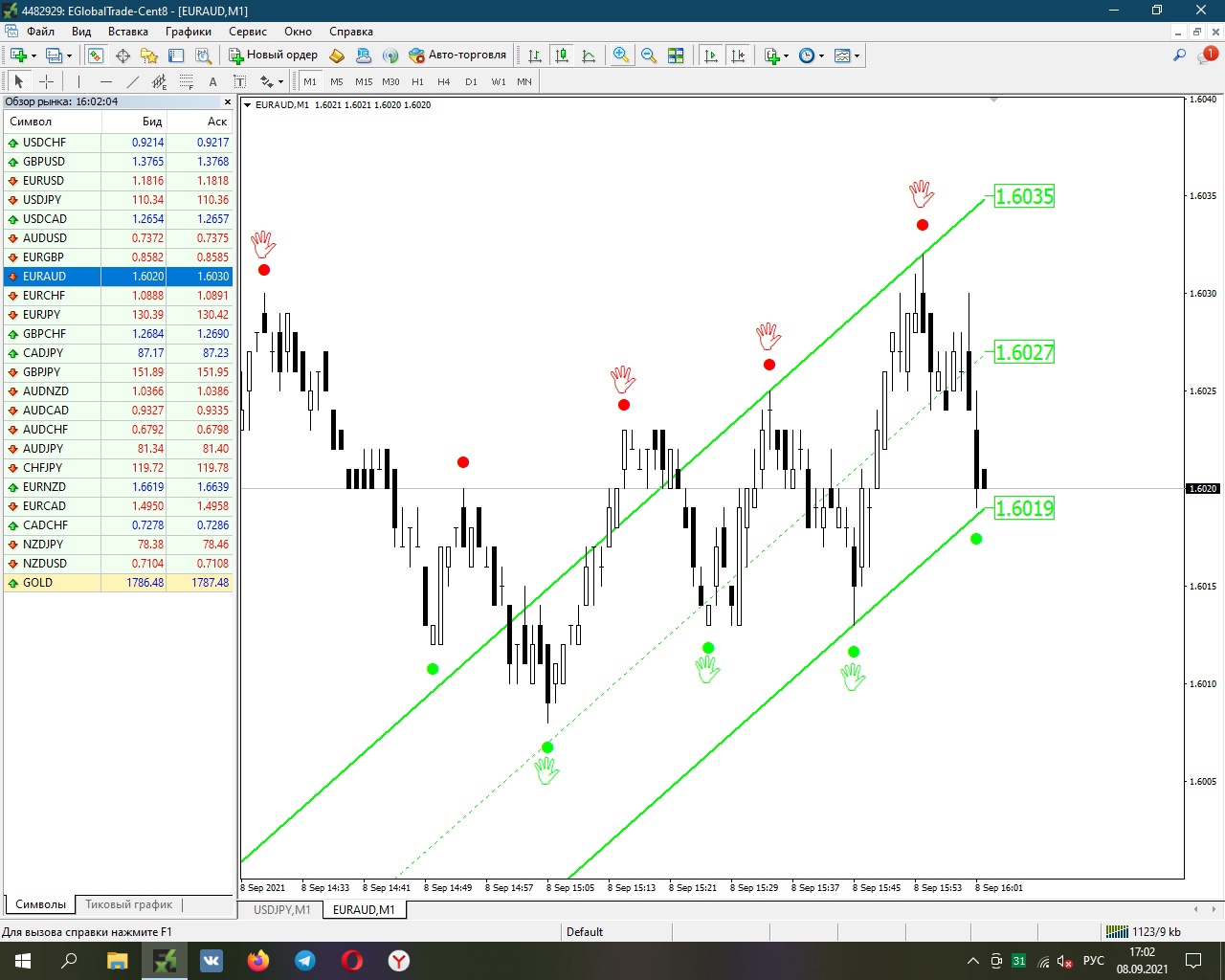Toggle chart auto-scroll
The height and width of the screenshot is (980, 1225).
point(710,56)
